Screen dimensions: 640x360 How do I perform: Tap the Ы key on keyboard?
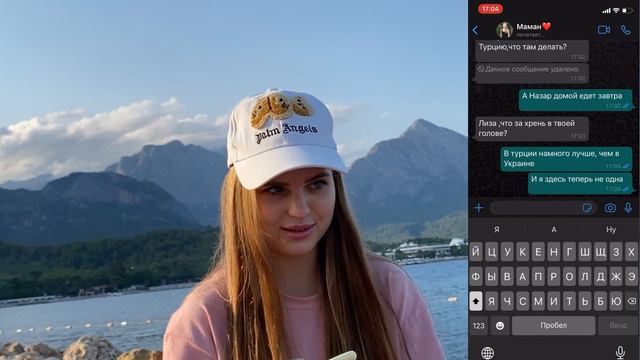[491, 277]
